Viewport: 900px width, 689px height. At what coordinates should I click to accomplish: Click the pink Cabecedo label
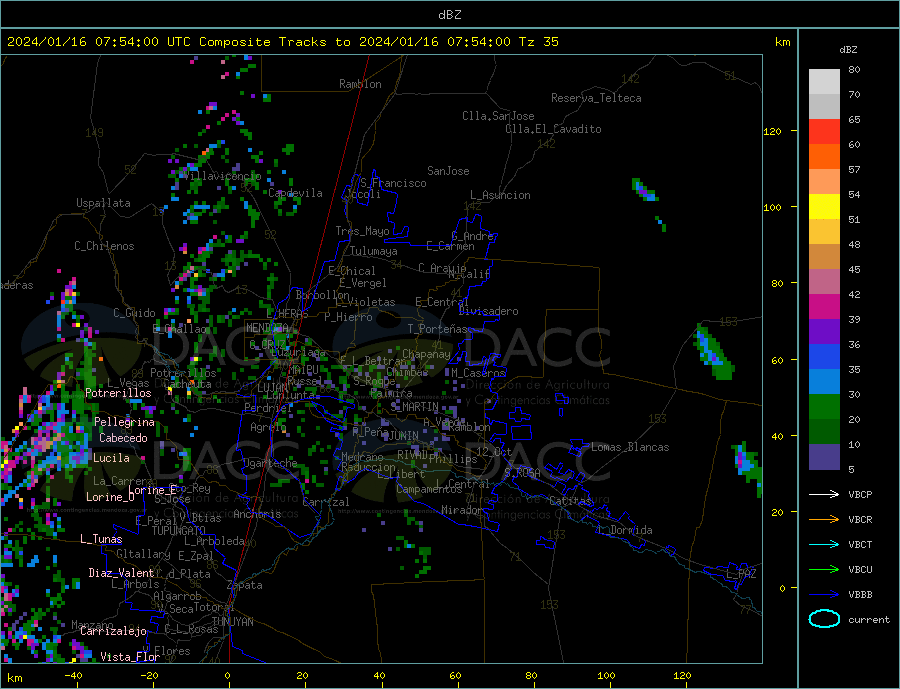coord(123,438)
